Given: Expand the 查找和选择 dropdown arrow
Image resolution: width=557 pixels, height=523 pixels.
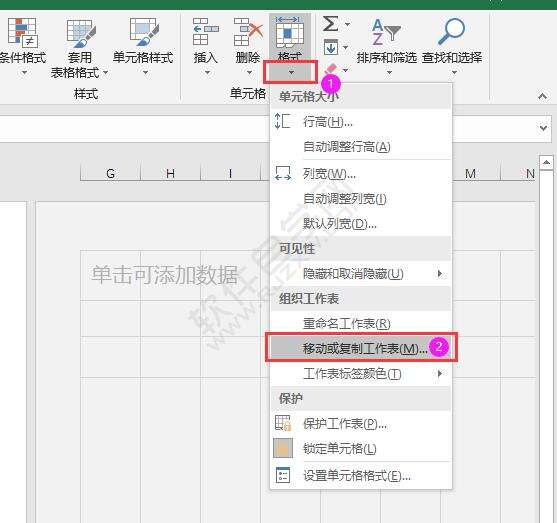Looking at the screenshot, I should click(x=454, y=73).
